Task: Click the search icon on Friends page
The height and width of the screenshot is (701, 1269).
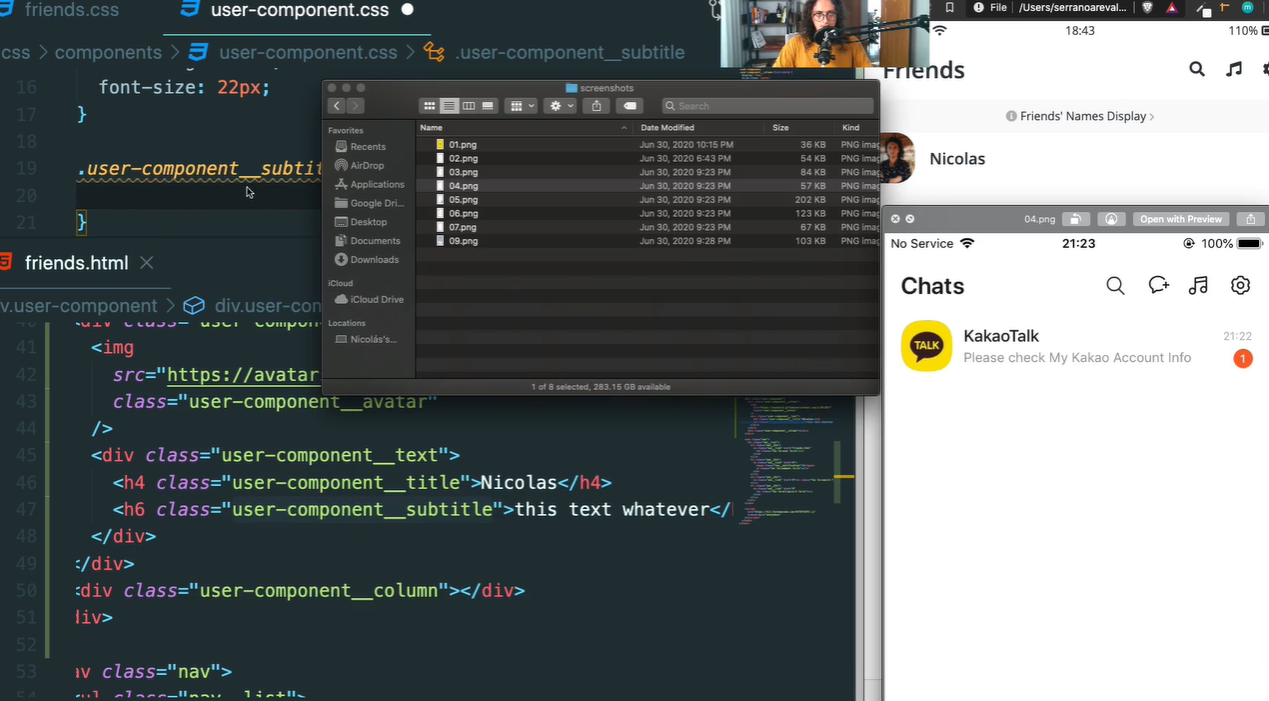Action: click(x=1197, y=69)
